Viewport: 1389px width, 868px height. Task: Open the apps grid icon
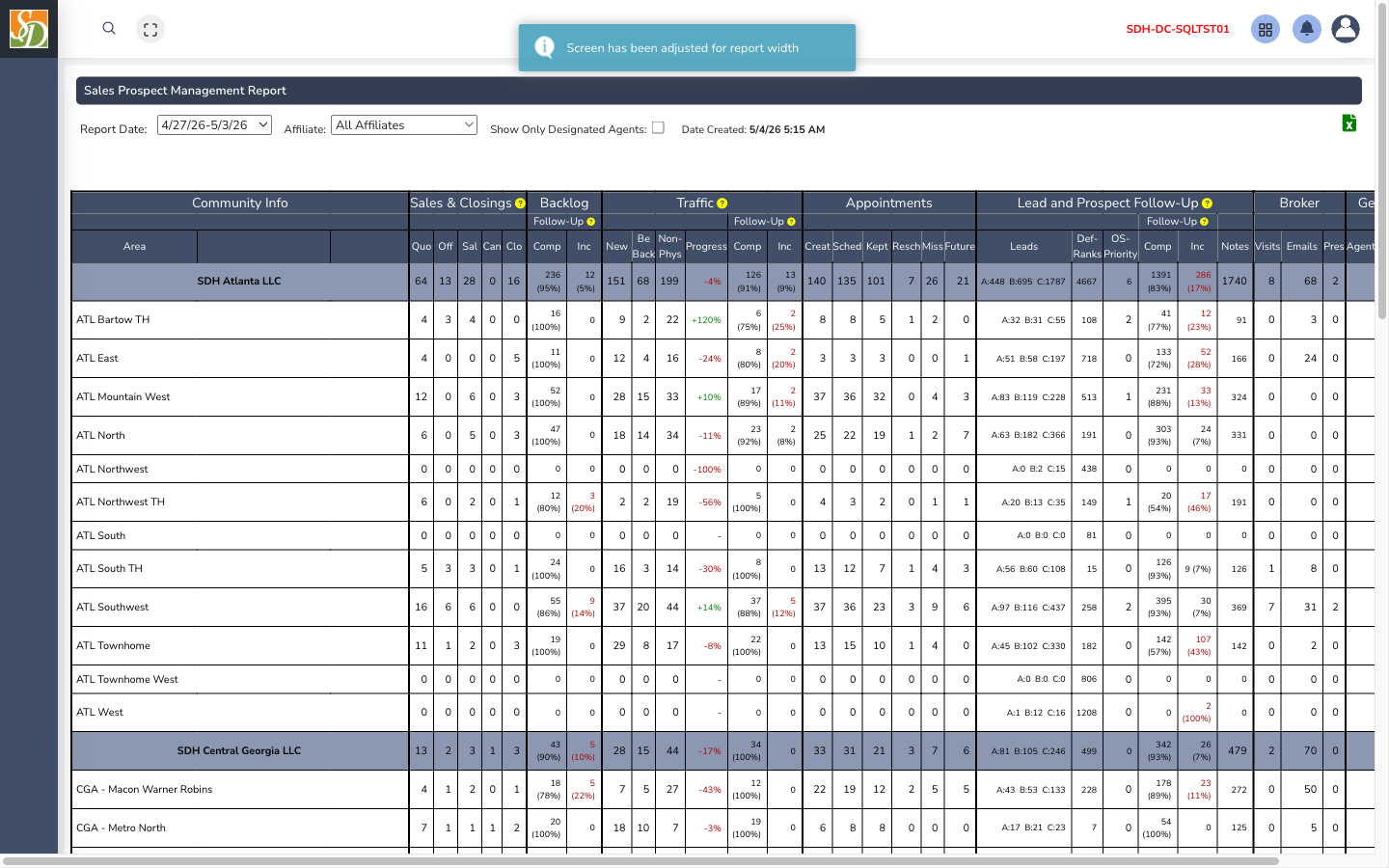tap(1266, 29)
